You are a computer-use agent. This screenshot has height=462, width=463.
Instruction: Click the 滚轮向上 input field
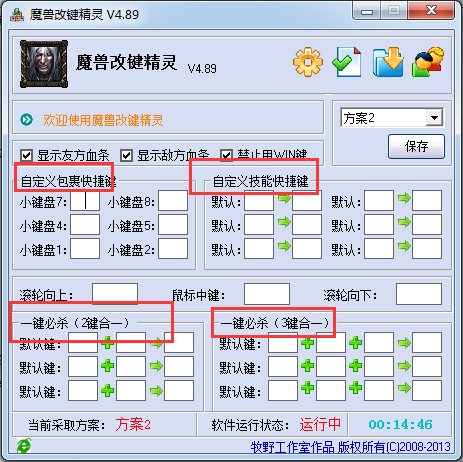click(x=115, y=294)
